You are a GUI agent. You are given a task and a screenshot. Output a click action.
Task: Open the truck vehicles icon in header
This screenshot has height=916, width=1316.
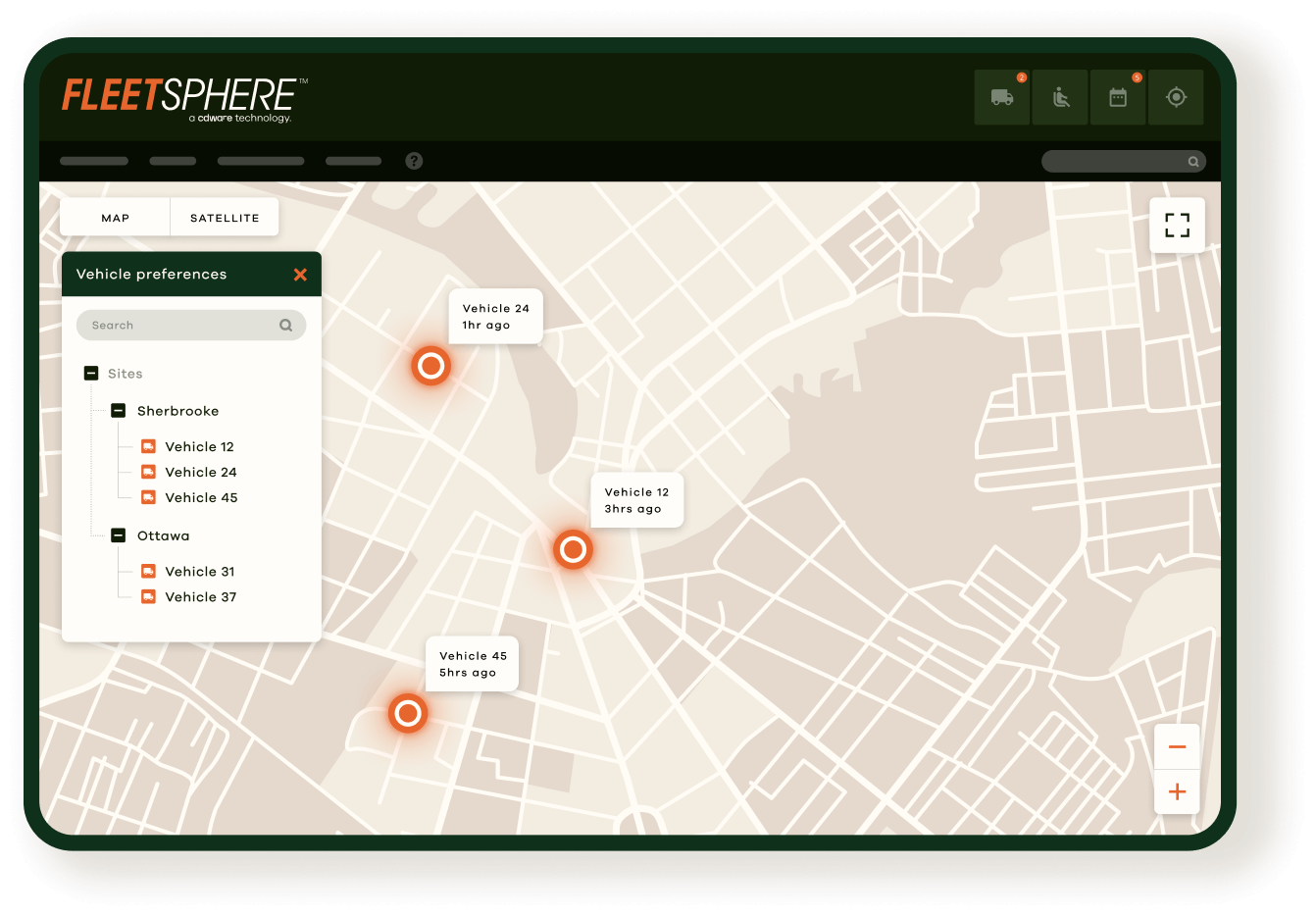coord(1001,97)
